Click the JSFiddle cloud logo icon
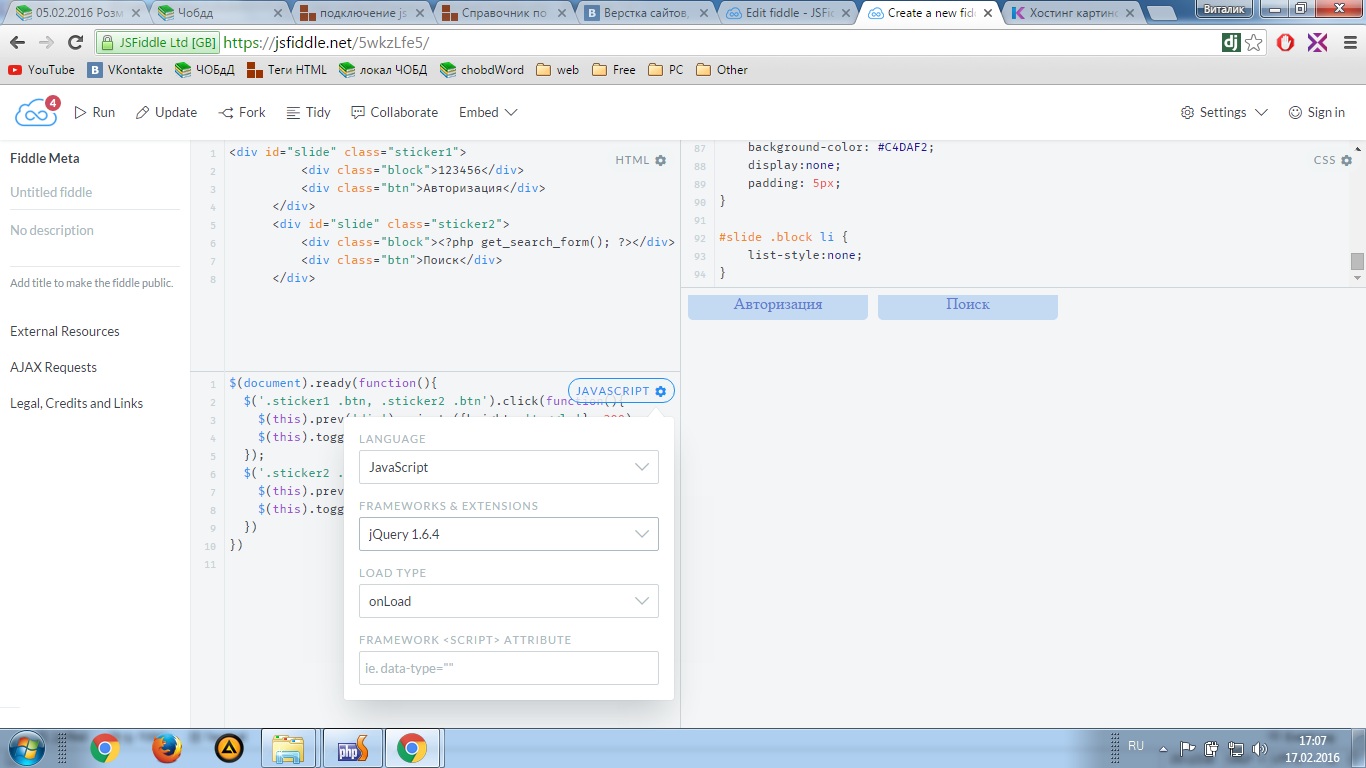 [x=36, y=113]
